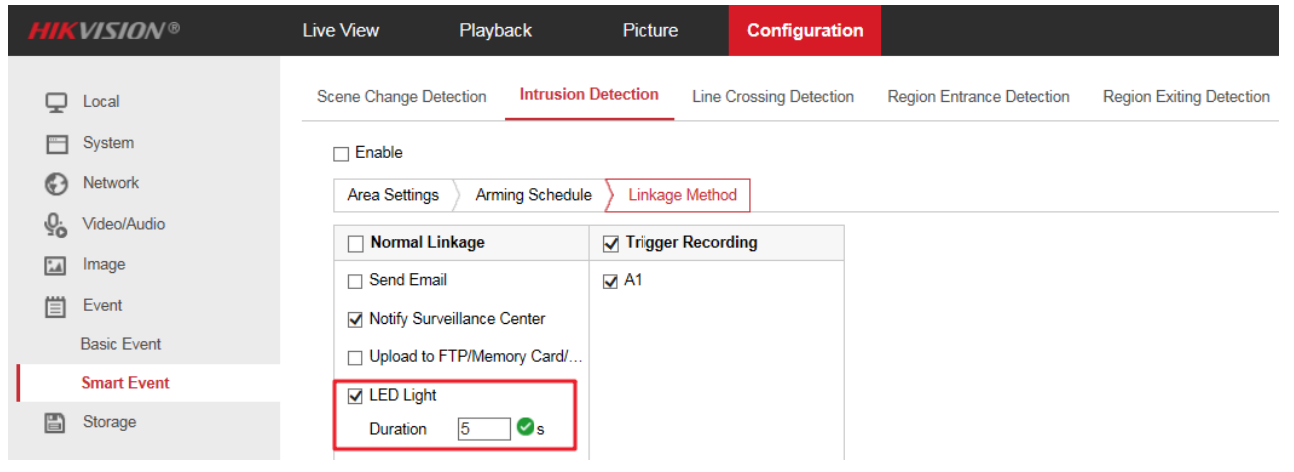Enable the Send Email checkbox
Image resolution: width=1294 pixels, height=472 pixels.
(355, 282)
